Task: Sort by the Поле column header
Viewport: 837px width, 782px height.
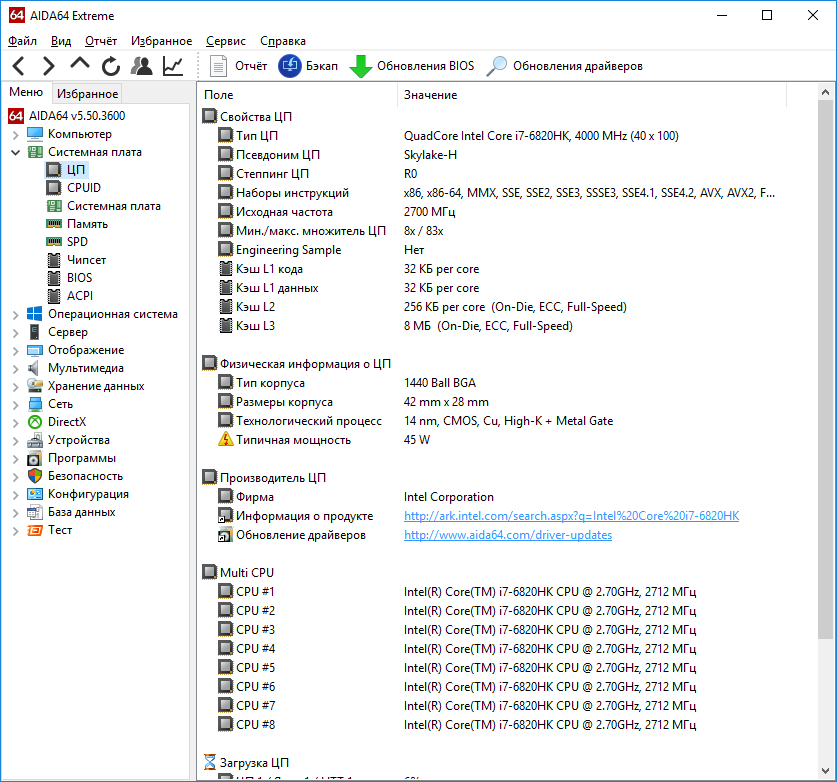Action: 297,95
